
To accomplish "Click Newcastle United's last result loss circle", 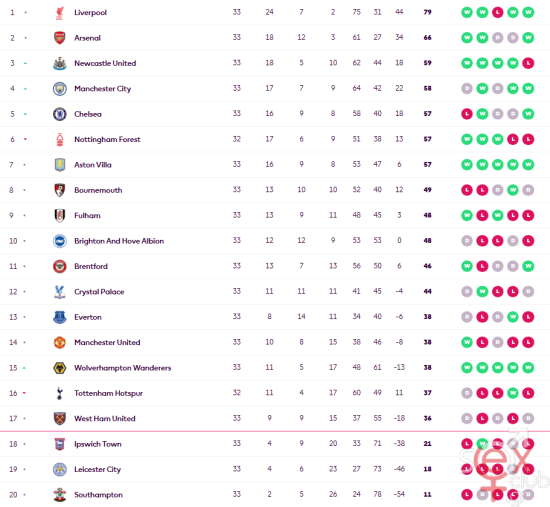I will coord(528,63).
